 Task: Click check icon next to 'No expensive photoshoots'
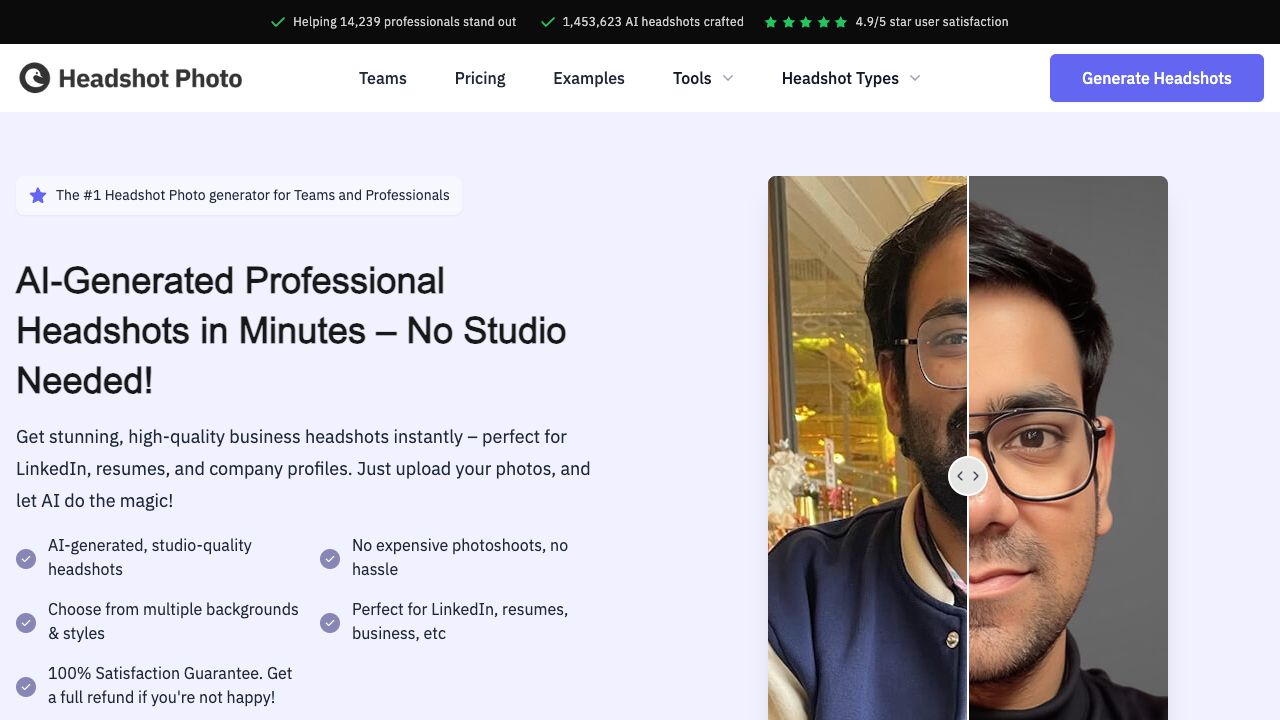330,558
